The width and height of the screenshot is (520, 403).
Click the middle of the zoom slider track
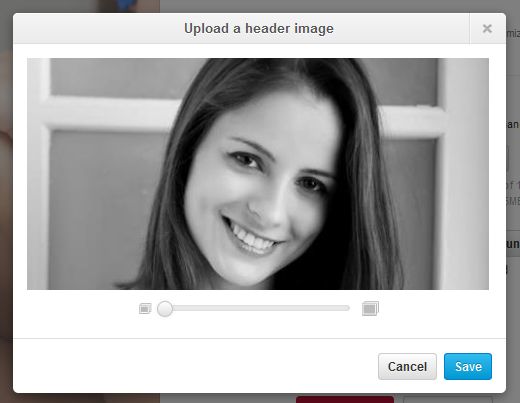click(x=253, y=308)
